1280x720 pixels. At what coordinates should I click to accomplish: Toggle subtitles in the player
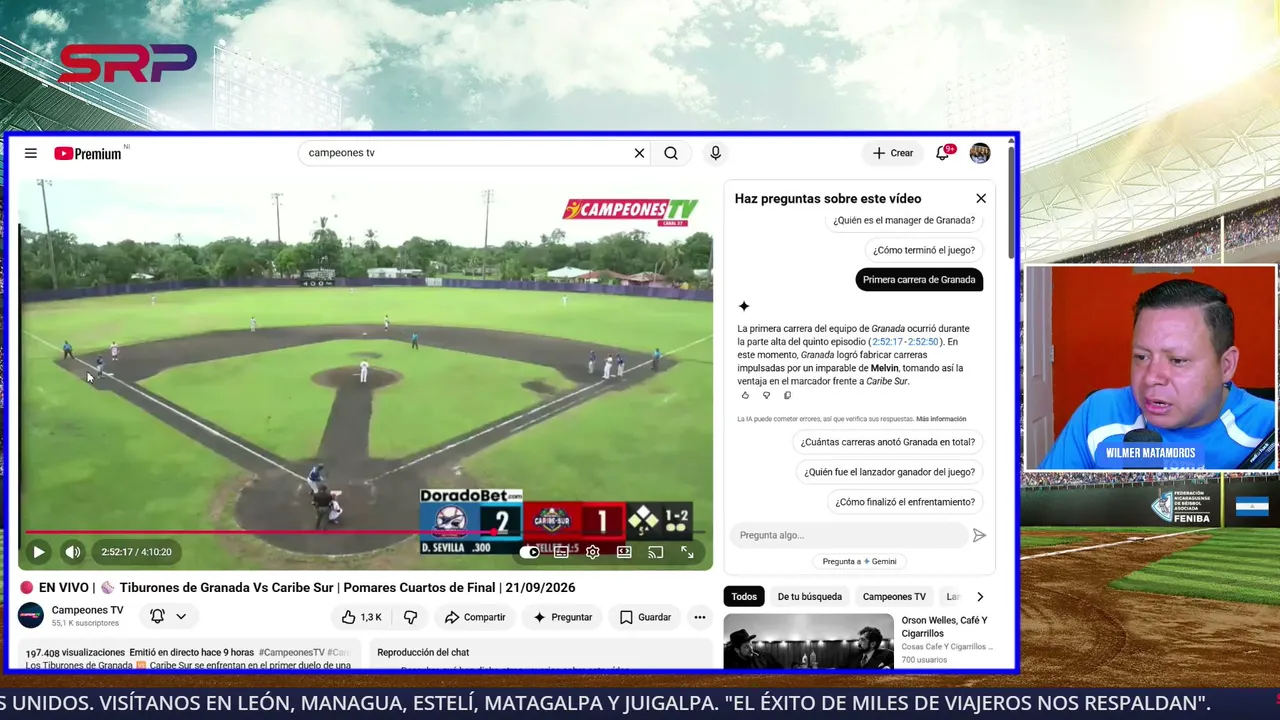point(561,552)
